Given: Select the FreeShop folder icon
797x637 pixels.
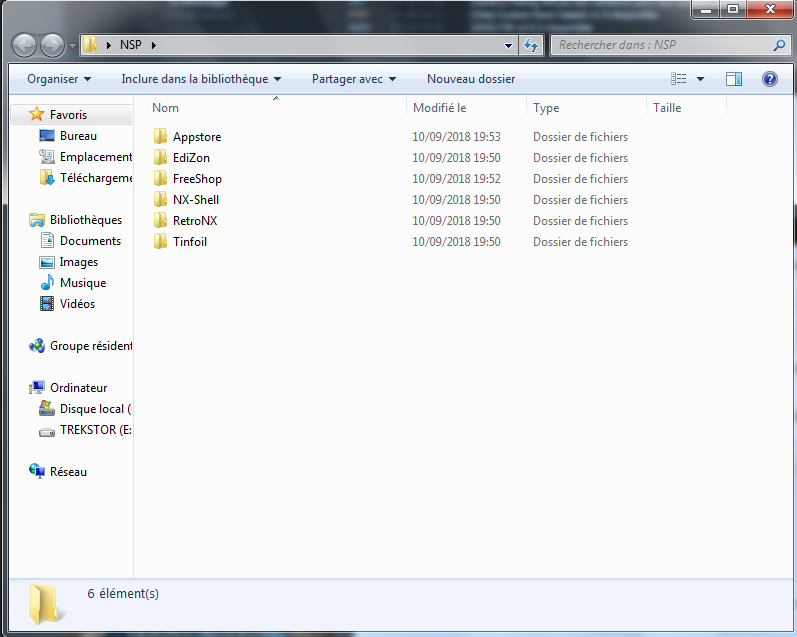Looking at the screenshot, I should pos(160,178).
